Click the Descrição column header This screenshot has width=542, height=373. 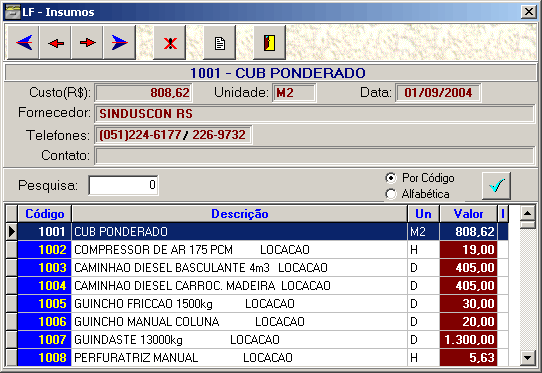pos(240,214)
